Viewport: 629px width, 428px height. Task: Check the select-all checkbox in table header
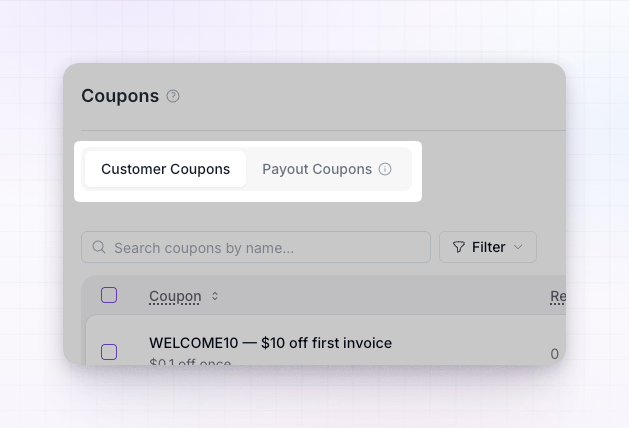click(109, 295)
